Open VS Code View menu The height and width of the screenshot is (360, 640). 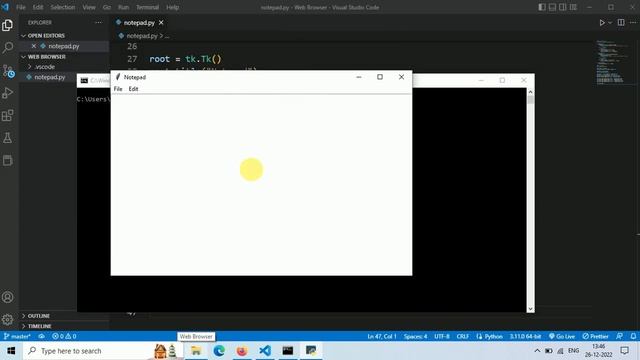[89, 7]
